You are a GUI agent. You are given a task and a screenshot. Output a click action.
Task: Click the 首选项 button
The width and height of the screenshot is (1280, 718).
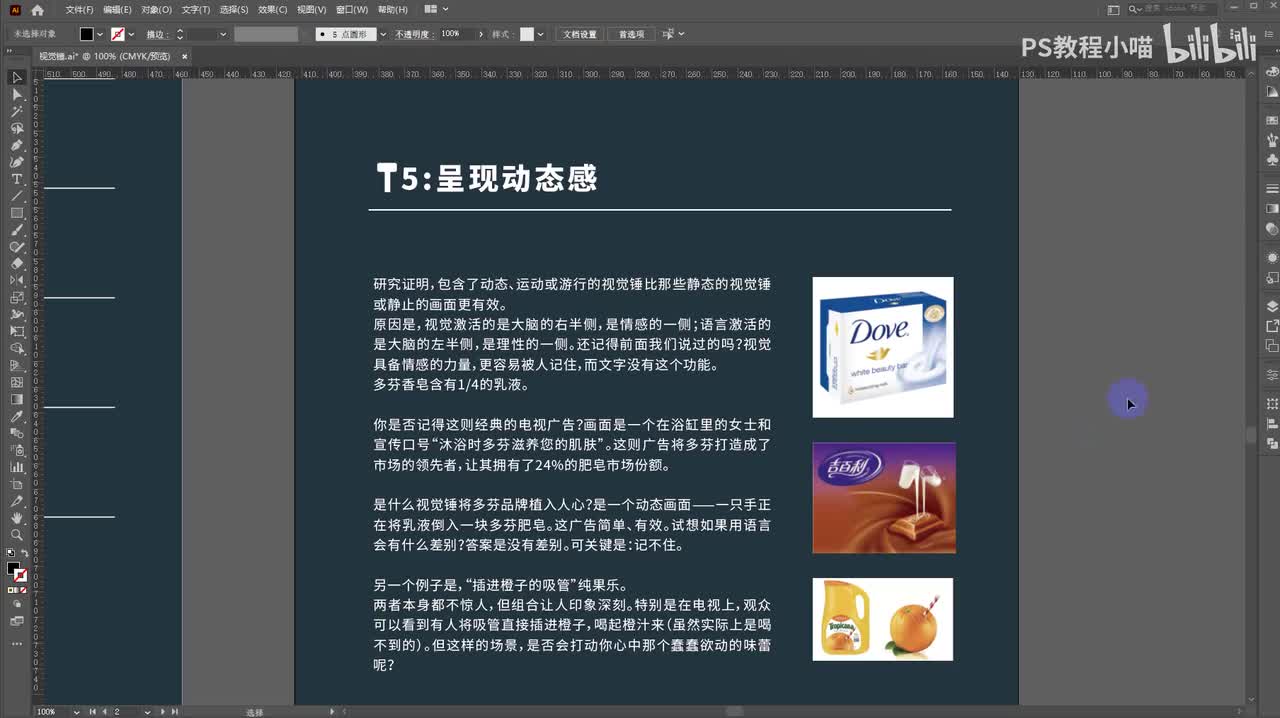631,34
